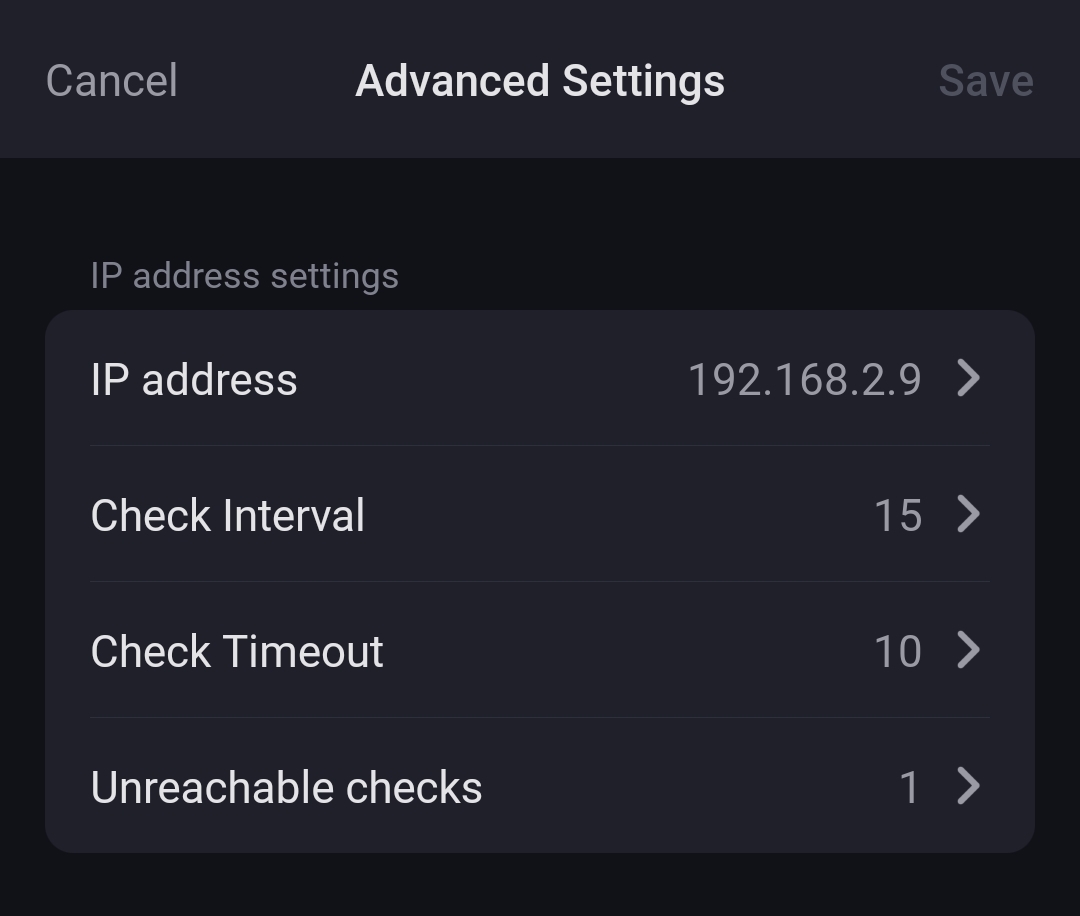Viewport: 1080px width, 916px height.
Task: Click the 192.168.2.9 address value
Action: click(x=804, y=380)
